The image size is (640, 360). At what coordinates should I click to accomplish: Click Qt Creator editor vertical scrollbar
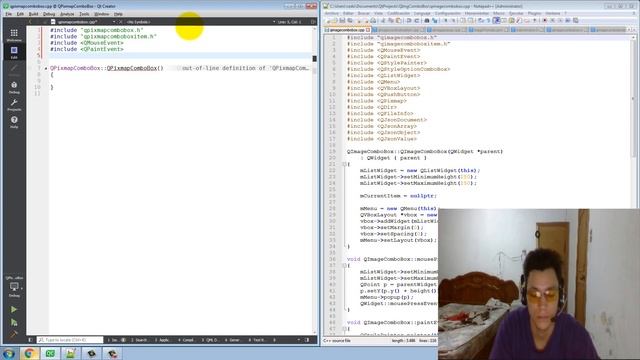click(314, 180)
